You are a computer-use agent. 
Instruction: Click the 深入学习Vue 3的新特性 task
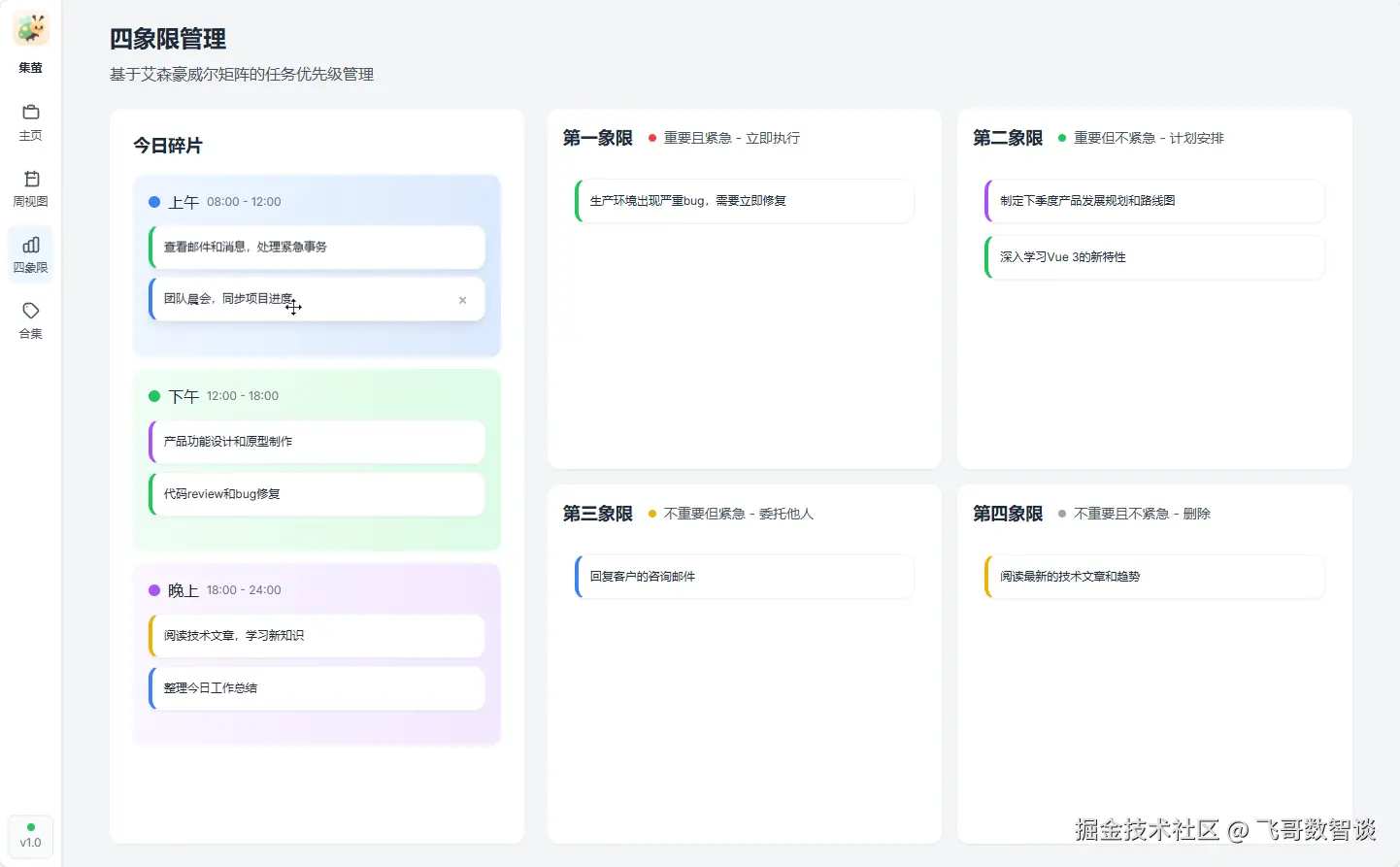(x=1154, y=257)
